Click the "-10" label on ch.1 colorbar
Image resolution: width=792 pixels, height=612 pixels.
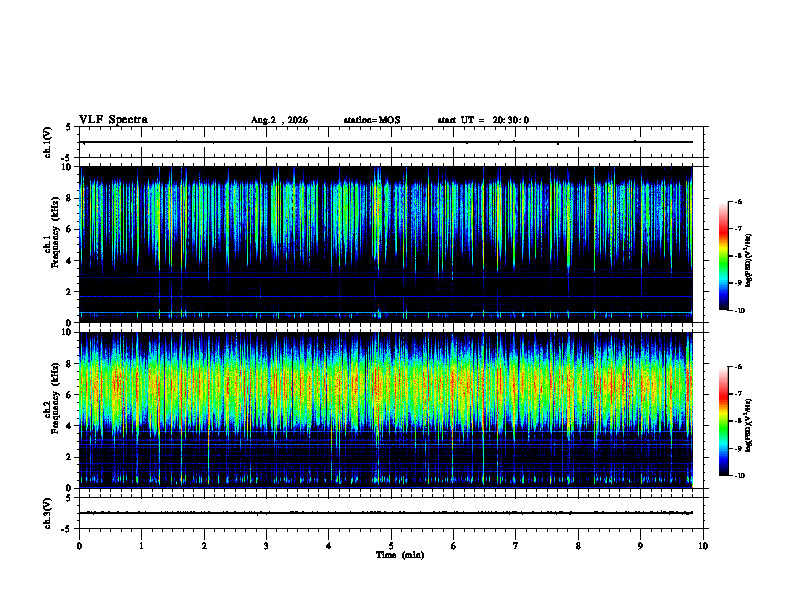pos(739,311)
